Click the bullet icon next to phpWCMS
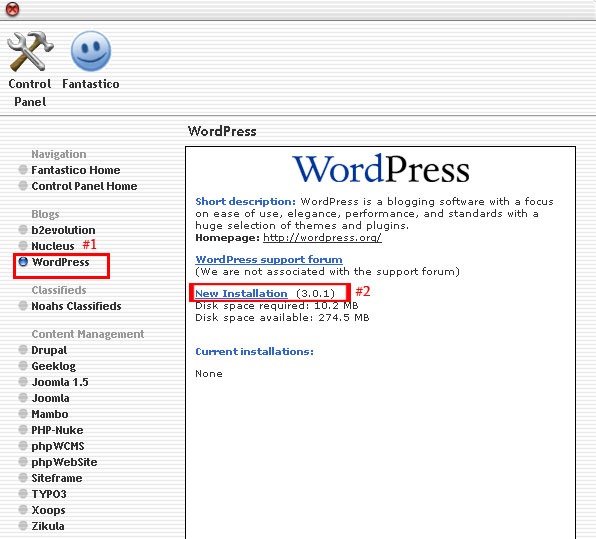The width and height of the screenshot is (596, 539). click(23, 445)
